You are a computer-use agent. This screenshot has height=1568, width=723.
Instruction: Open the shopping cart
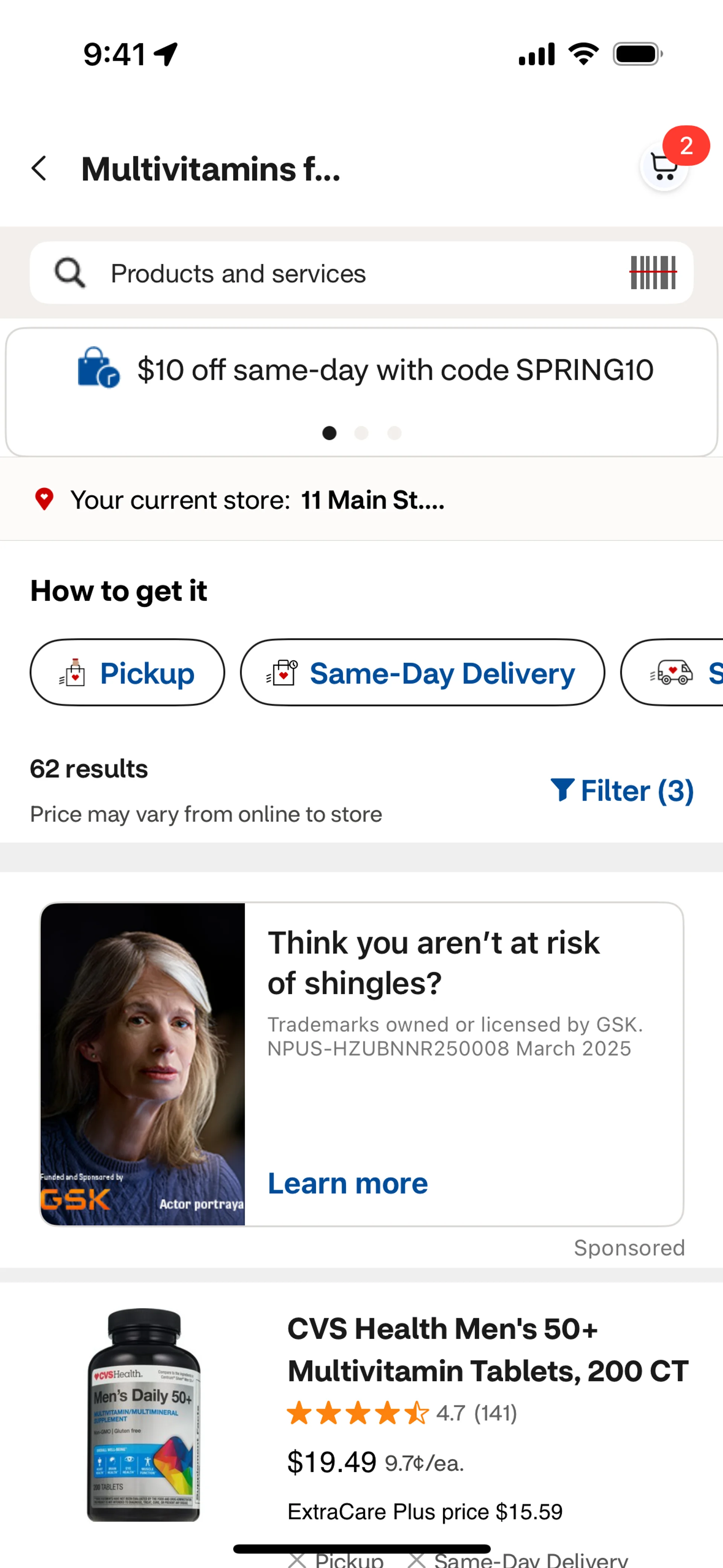664,166
